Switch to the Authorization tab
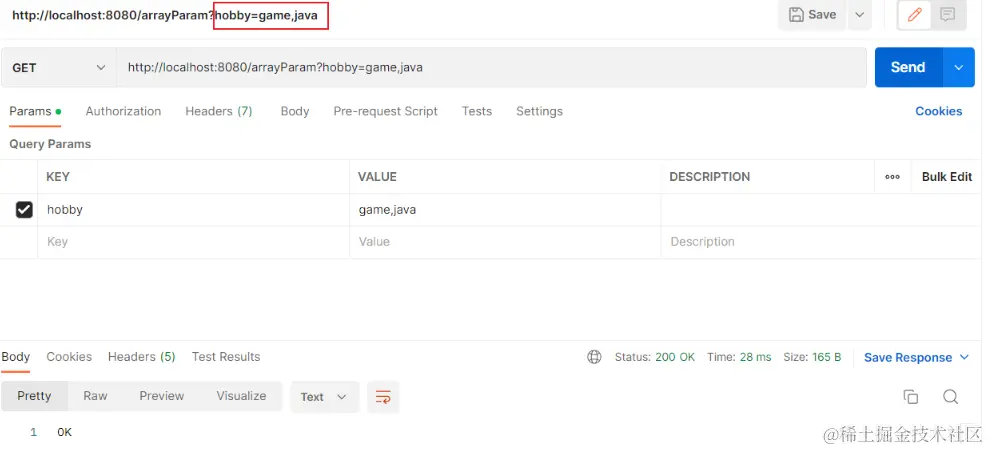989x451 pixels. tap(123, 112)
